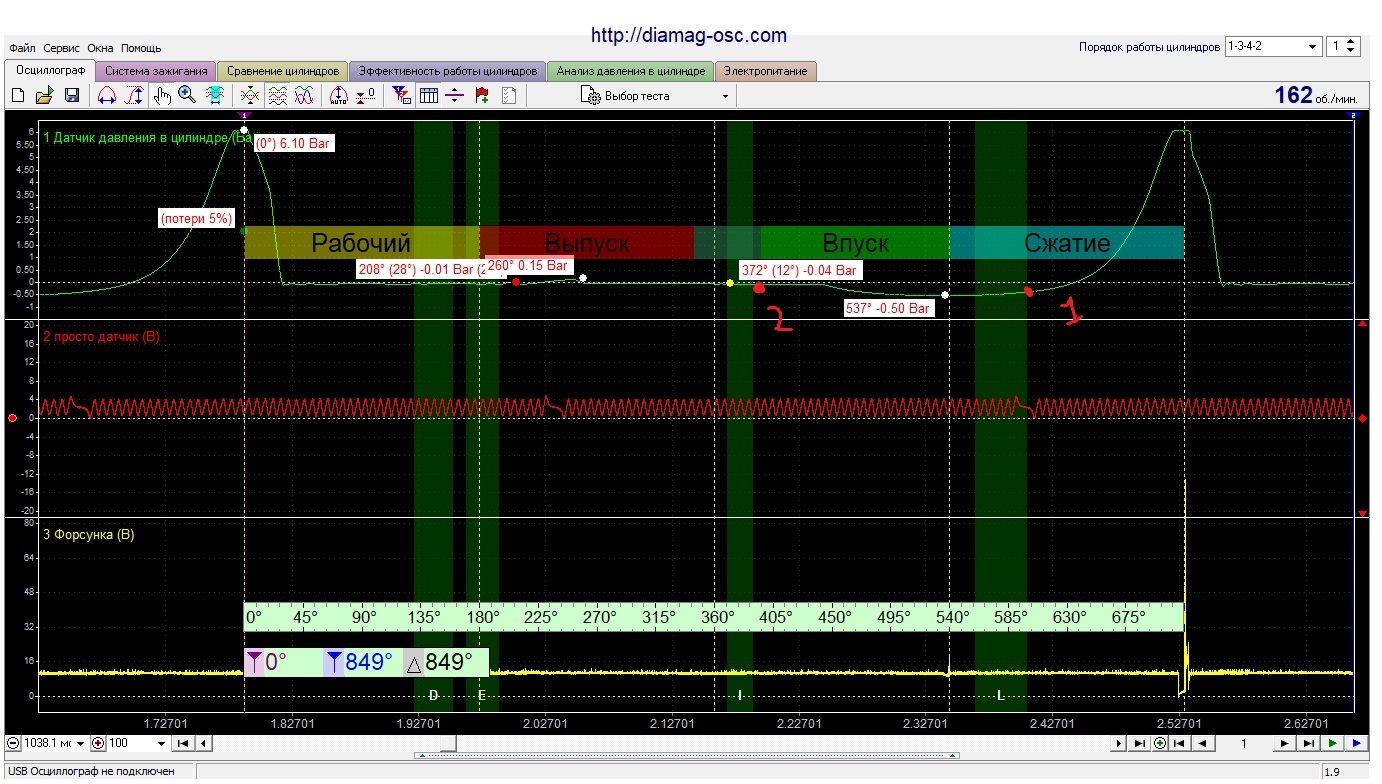Switch to Сравнение цилиндров tab
The width and height of the screenshot is (1382, 784).
pos(283,71)
